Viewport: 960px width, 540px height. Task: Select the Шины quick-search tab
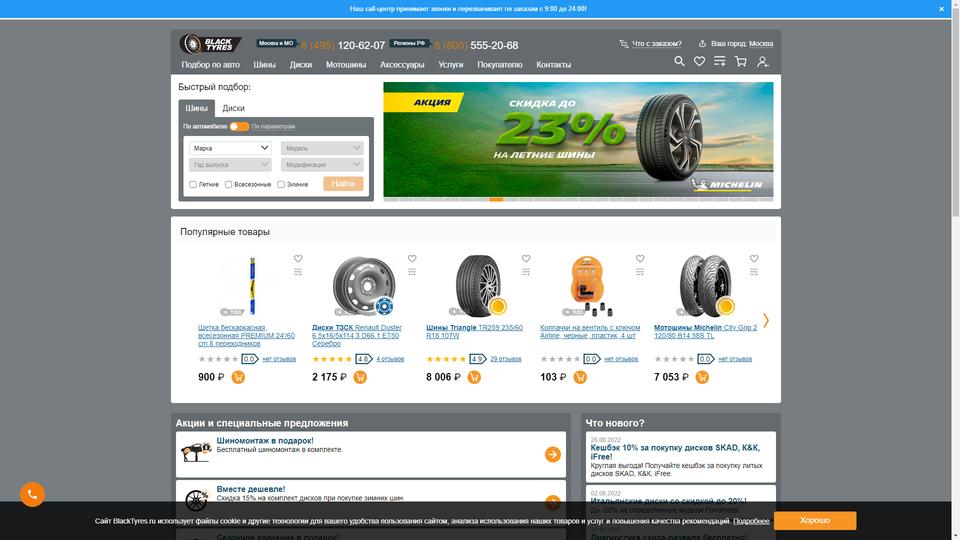pyautogui.click(x=197, y=108)
